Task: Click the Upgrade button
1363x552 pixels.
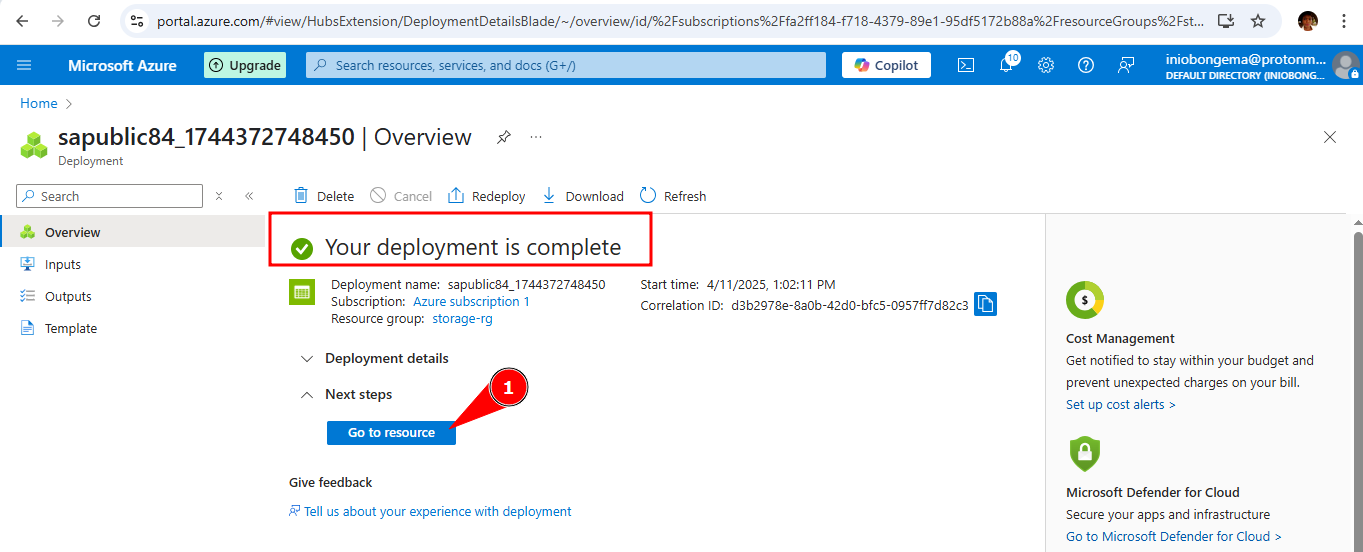Action: coord(245,65)
